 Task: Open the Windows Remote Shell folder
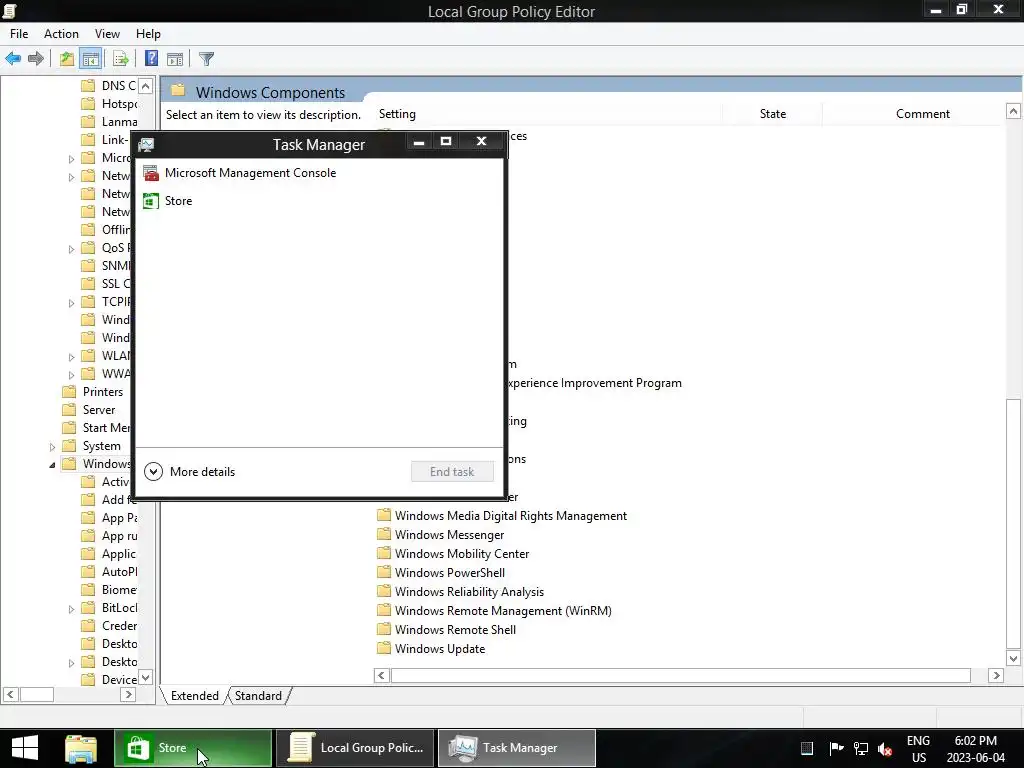click(x=447, y=630)
